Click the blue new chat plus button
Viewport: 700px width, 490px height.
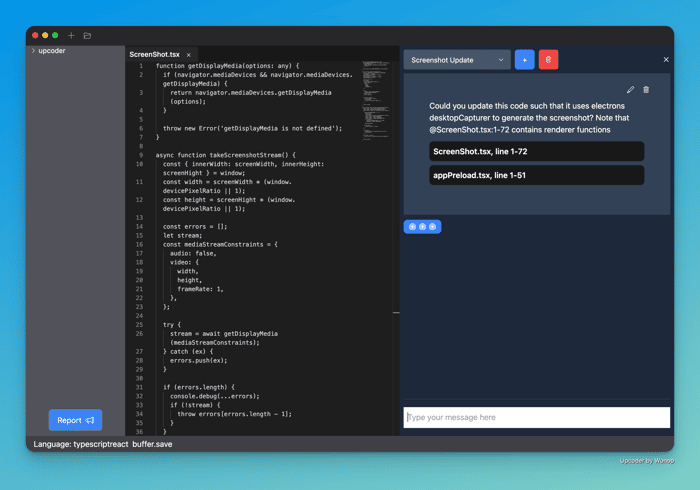click(x=525, y=60)
